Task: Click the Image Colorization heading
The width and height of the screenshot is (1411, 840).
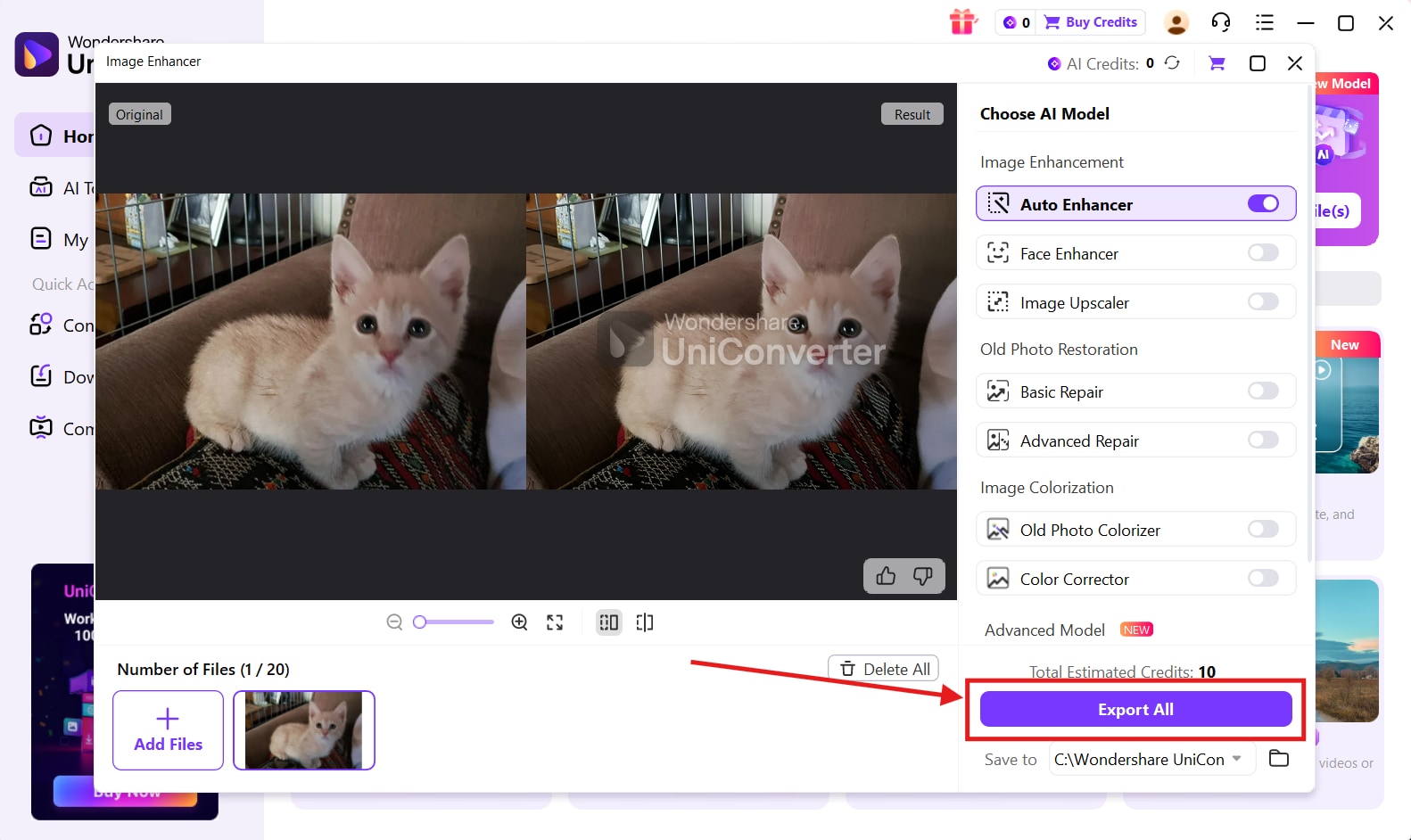Action: tap(1047, 487)
